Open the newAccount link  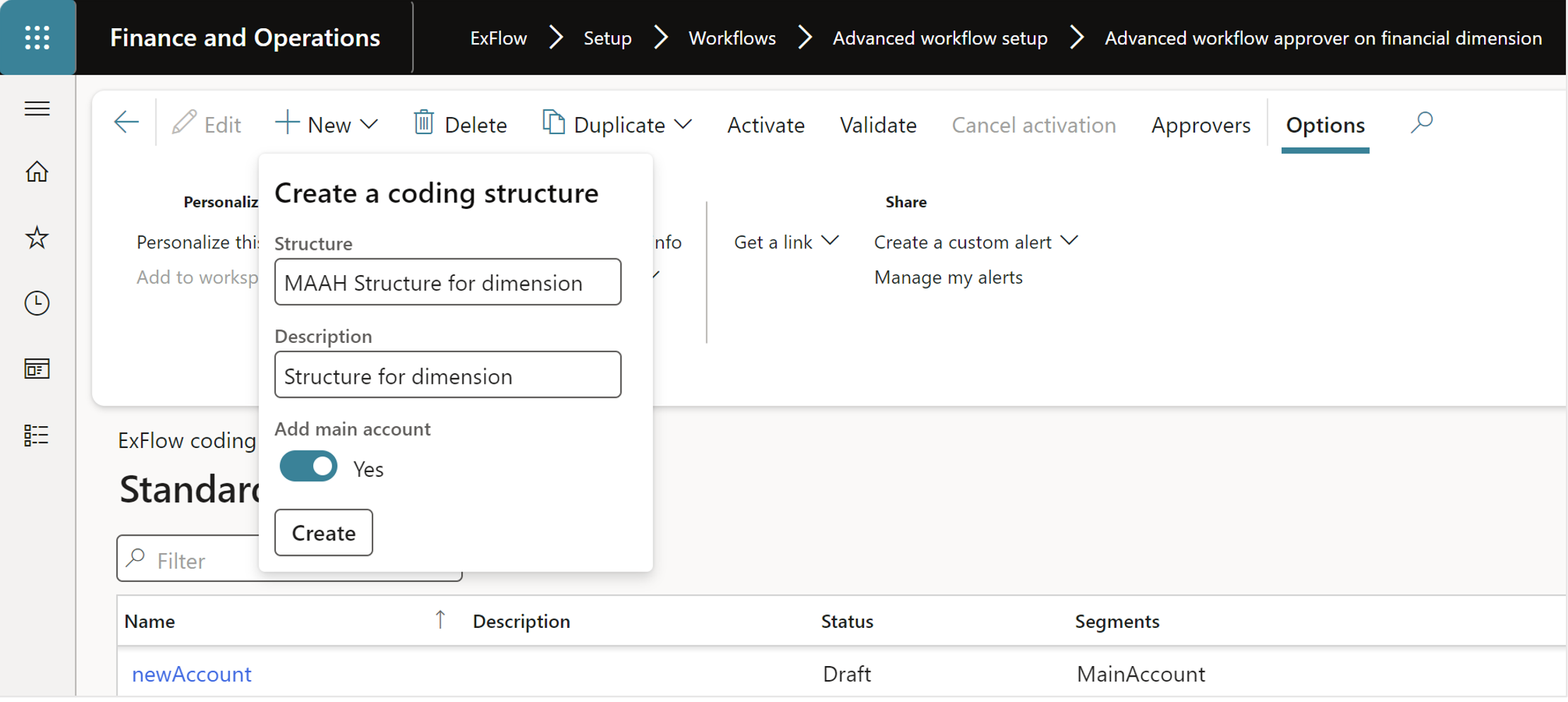pyautogui.click(x=191, y=674)
